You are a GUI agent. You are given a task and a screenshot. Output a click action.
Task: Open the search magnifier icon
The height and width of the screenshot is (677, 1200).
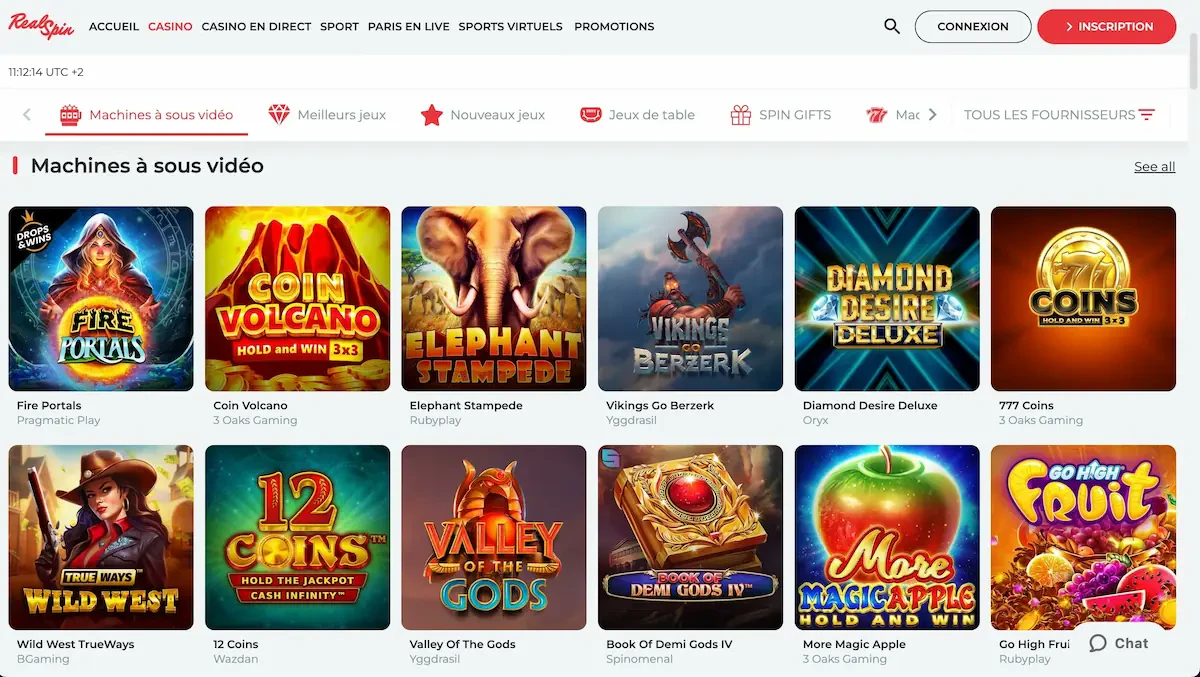(892, 27)
